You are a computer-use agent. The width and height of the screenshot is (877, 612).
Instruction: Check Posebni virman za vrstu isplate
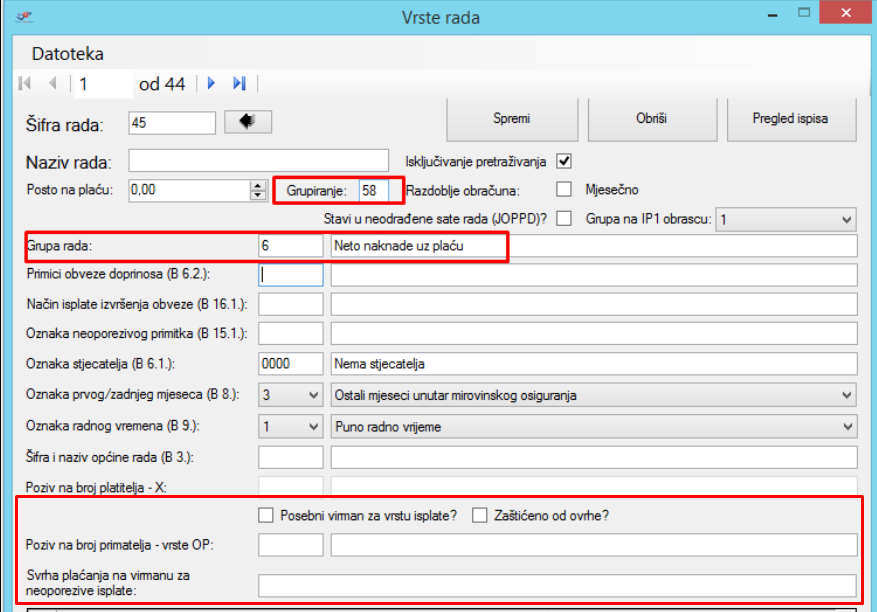[266, 515]
